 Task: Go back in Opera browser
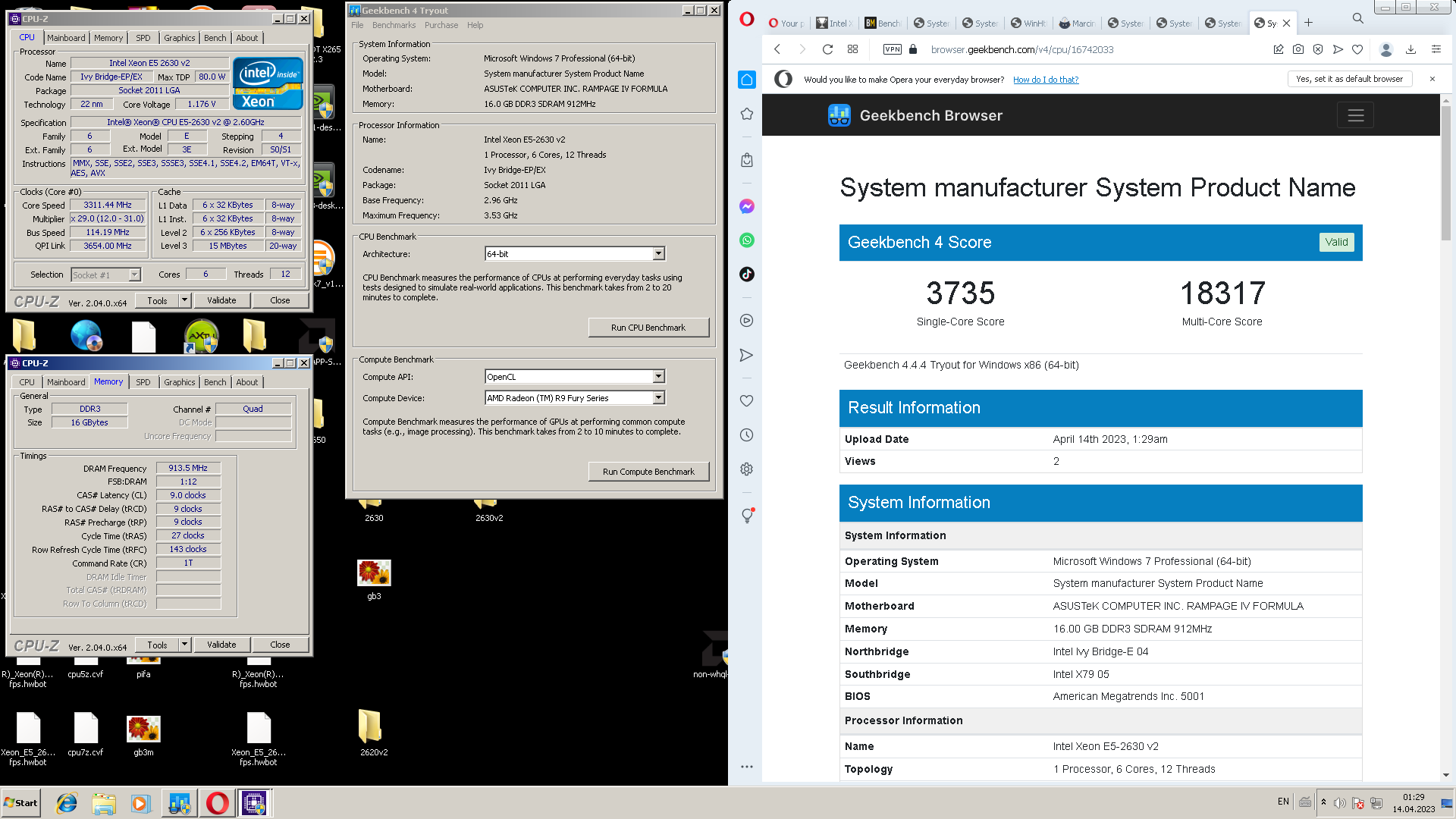click(777, 49)
